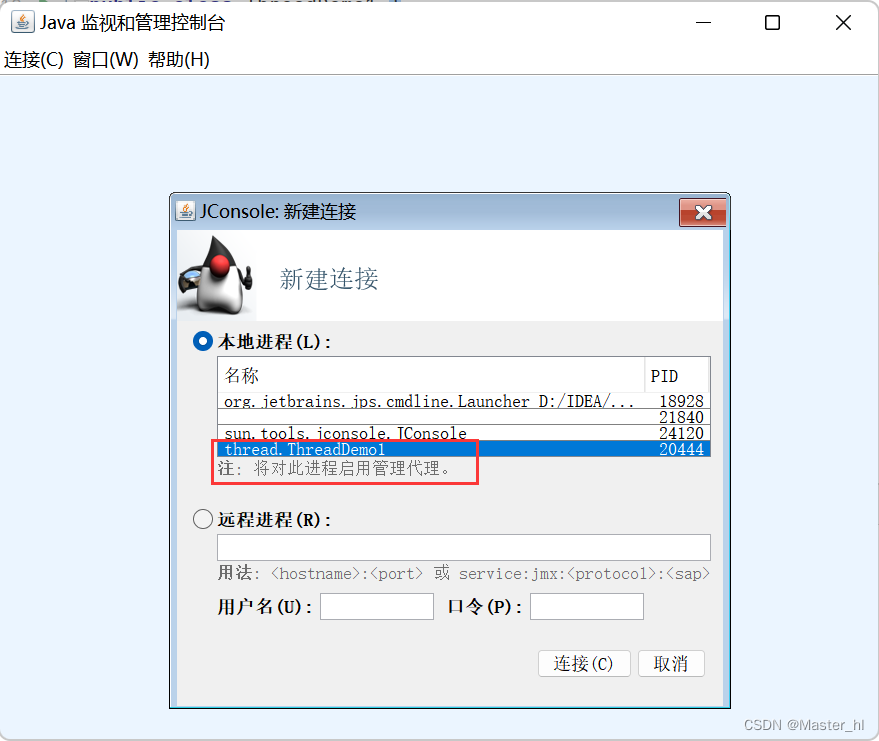Select the 本地进程 (L) radio button
This screenshot has width=879, height=741.
(x=203, y=341)
